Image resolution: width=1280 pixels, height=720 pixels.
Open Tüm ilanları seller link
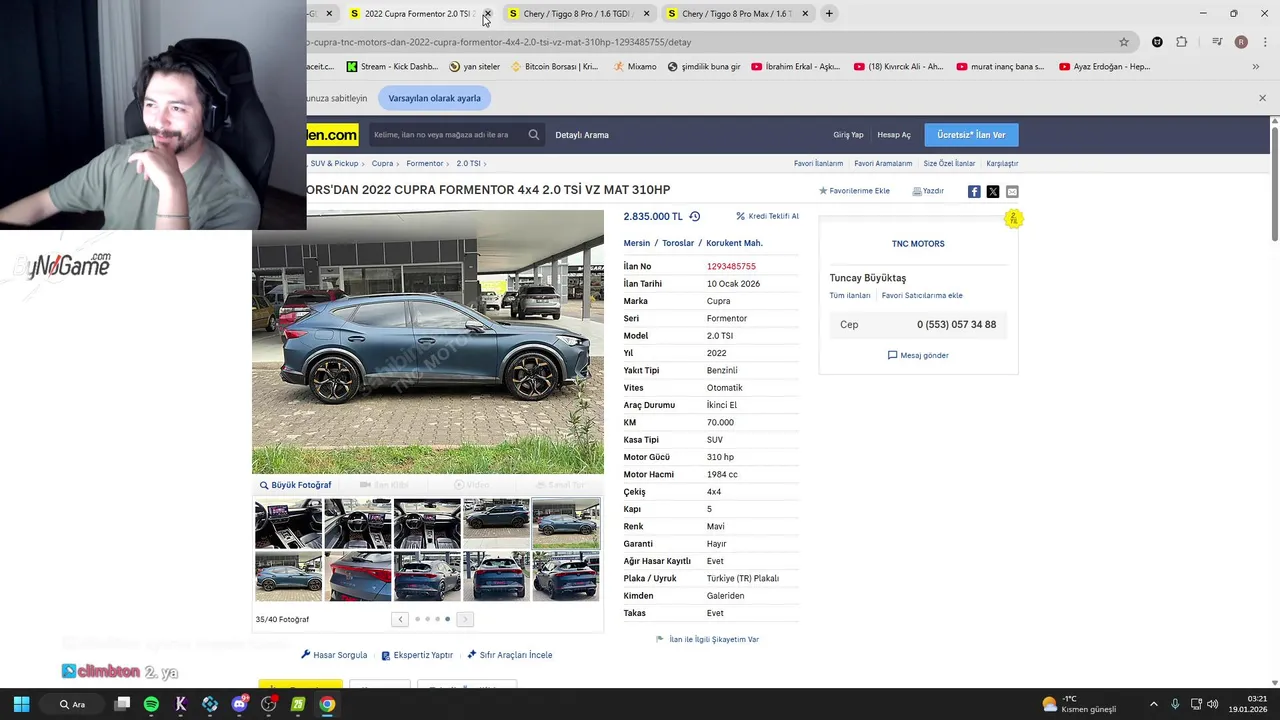(850, 296)
